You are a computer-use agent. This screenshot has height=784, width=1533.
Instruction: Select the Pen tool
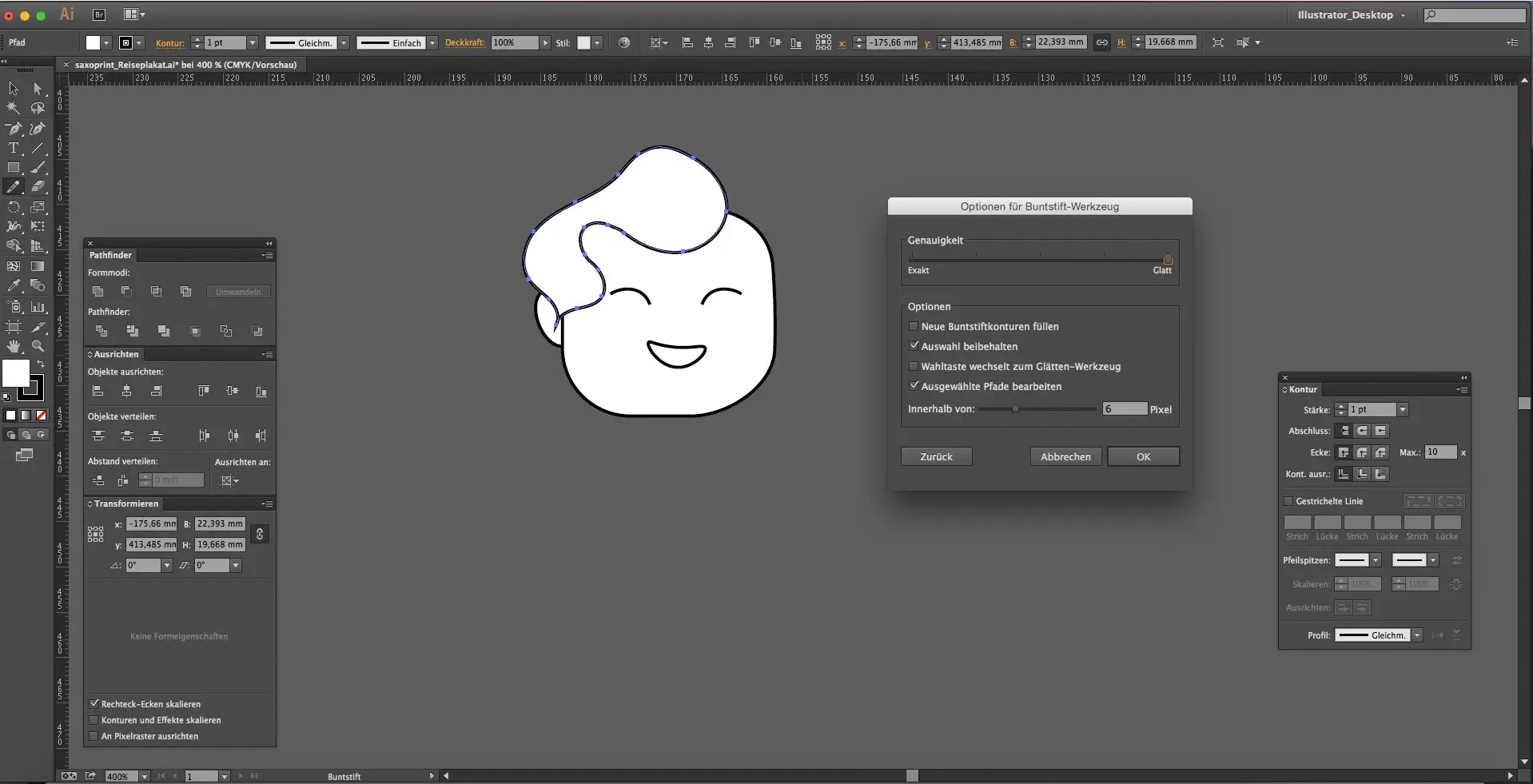14,128
